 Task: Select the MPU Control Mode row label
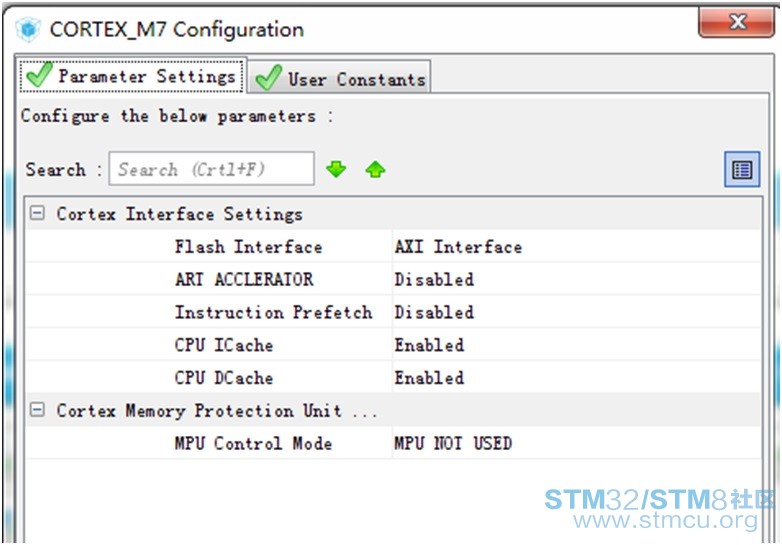(253, 443)
